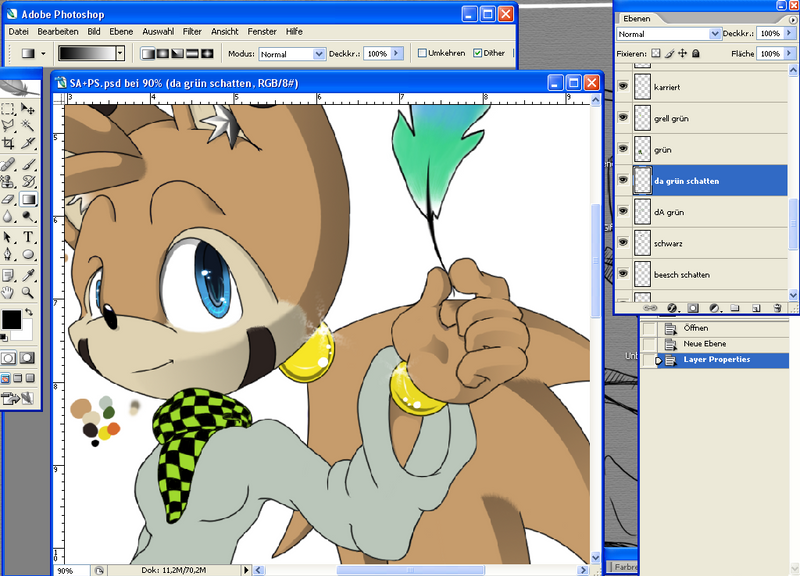Hide the 'grell grün' layer
Screen dimensions: 800x576
pyautogui.click(x=623, y=117)
